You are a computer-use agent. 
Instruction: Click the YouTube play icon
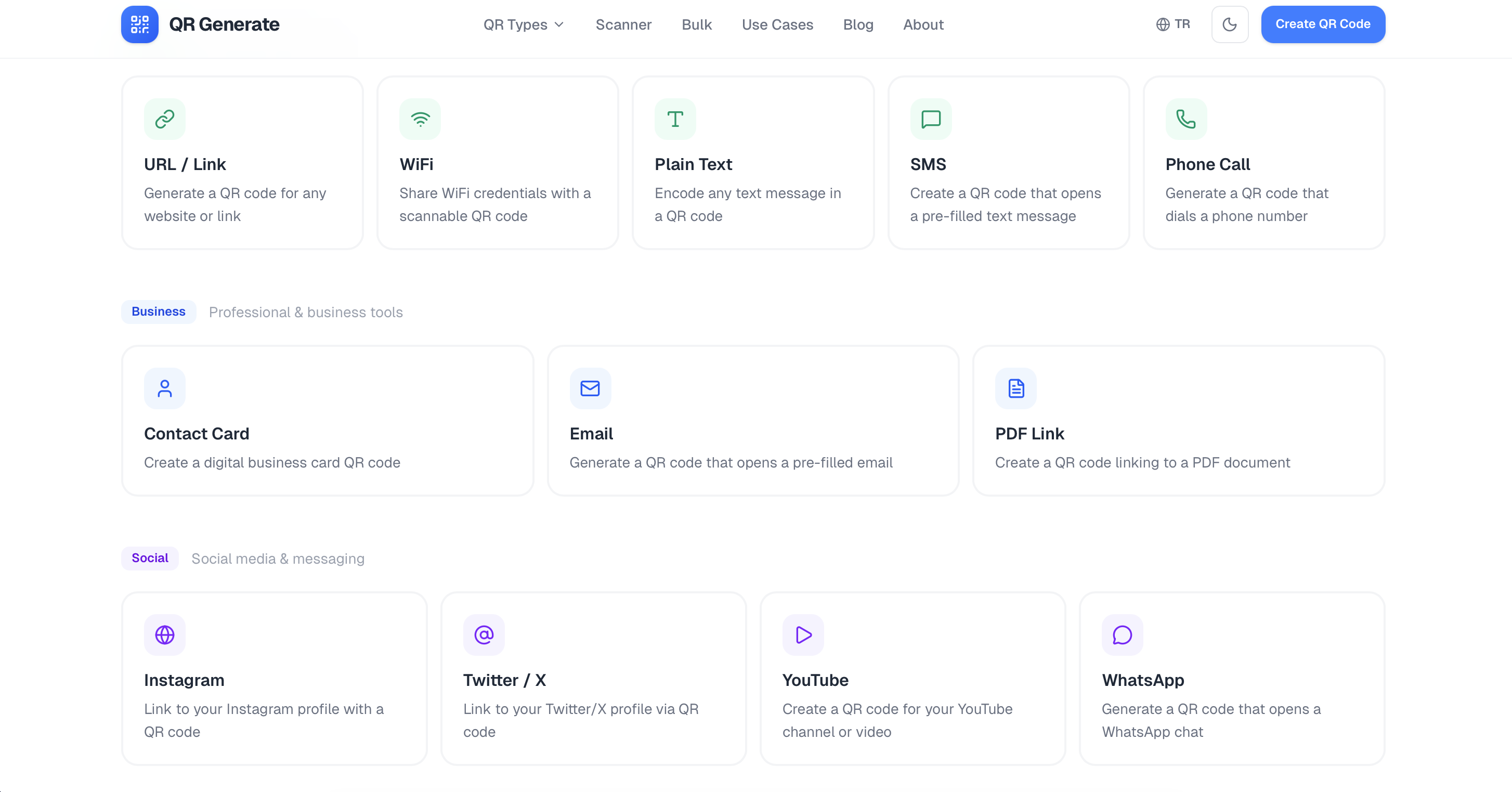(803, 634)
